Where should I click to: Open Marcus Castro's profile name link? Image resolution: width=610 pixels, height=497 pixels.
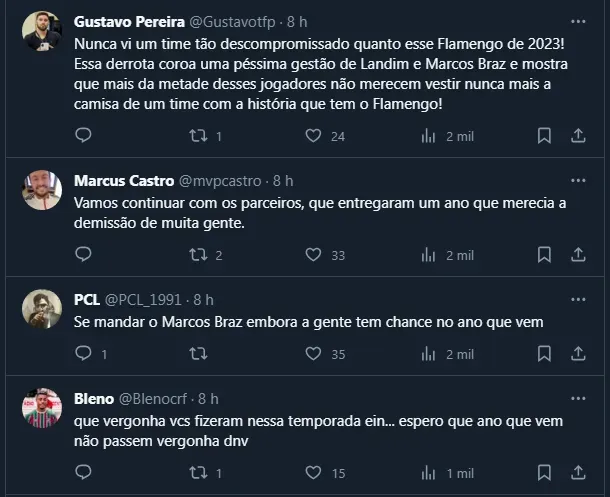[123, 181]
